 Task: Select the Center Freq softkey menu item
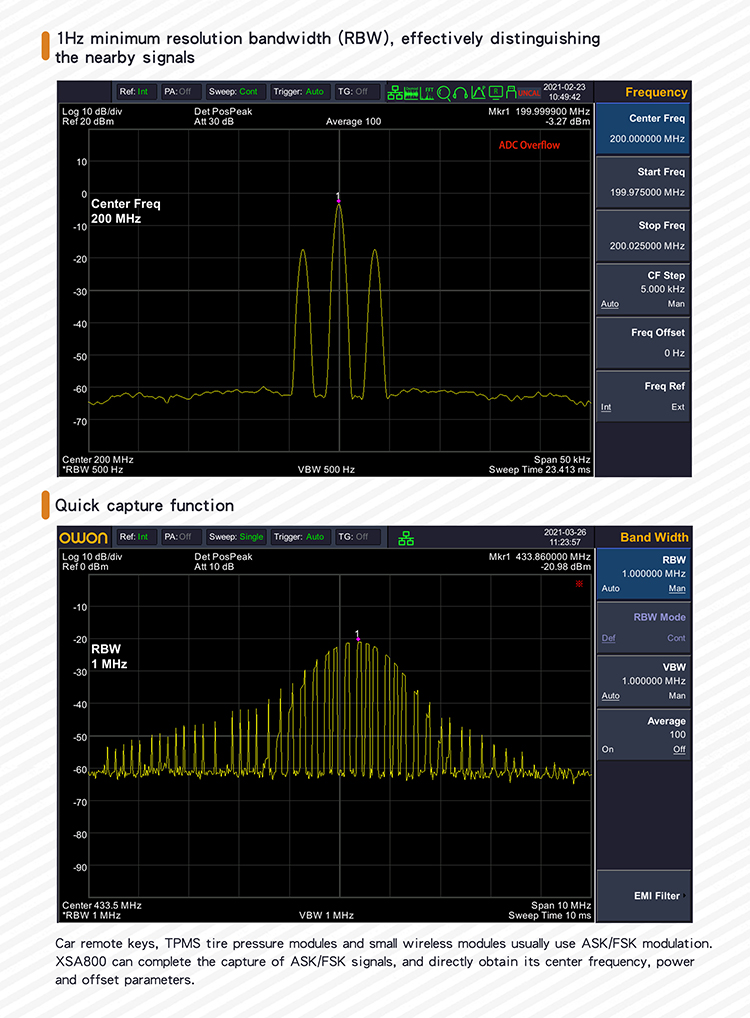(643, 129)
